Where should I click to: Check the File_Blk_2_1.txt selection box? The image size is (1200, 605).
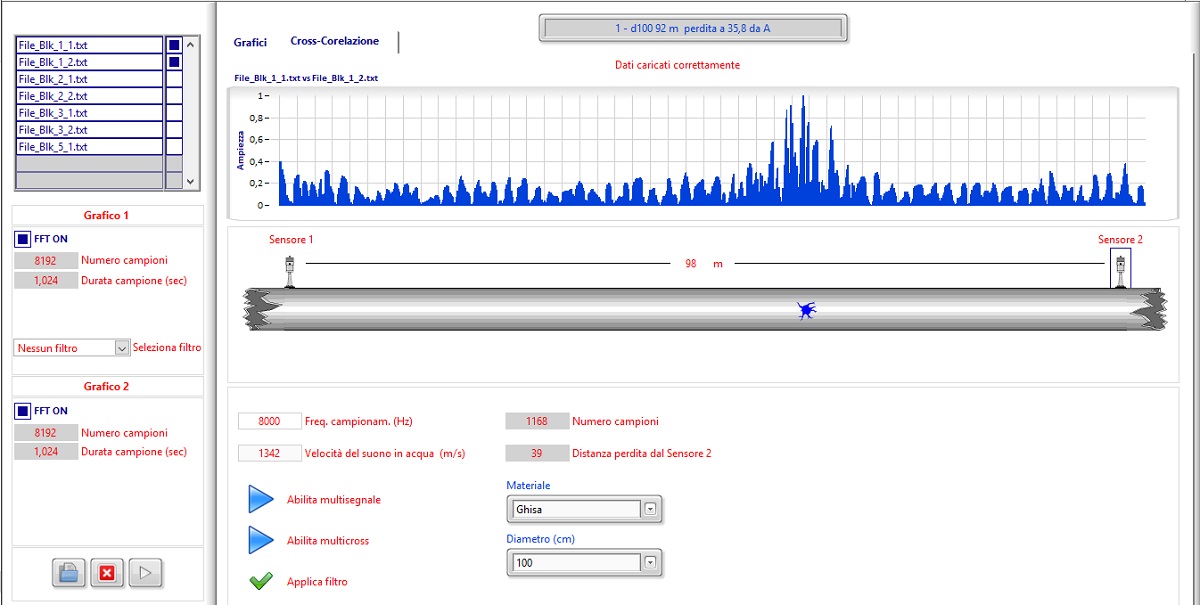[x=174, y=79]
